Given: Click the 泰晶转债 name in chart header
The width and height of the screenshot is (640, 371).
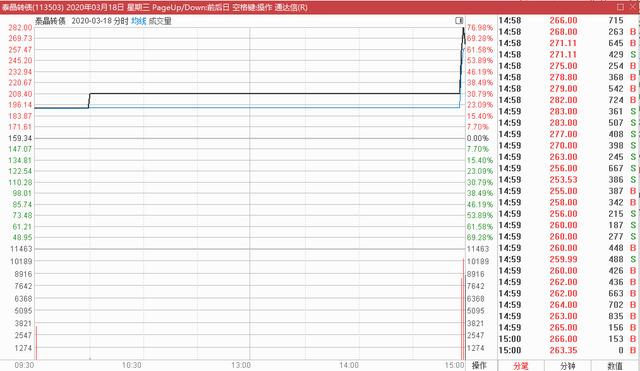Looking at the screenshot, I should tap(50, 21).
